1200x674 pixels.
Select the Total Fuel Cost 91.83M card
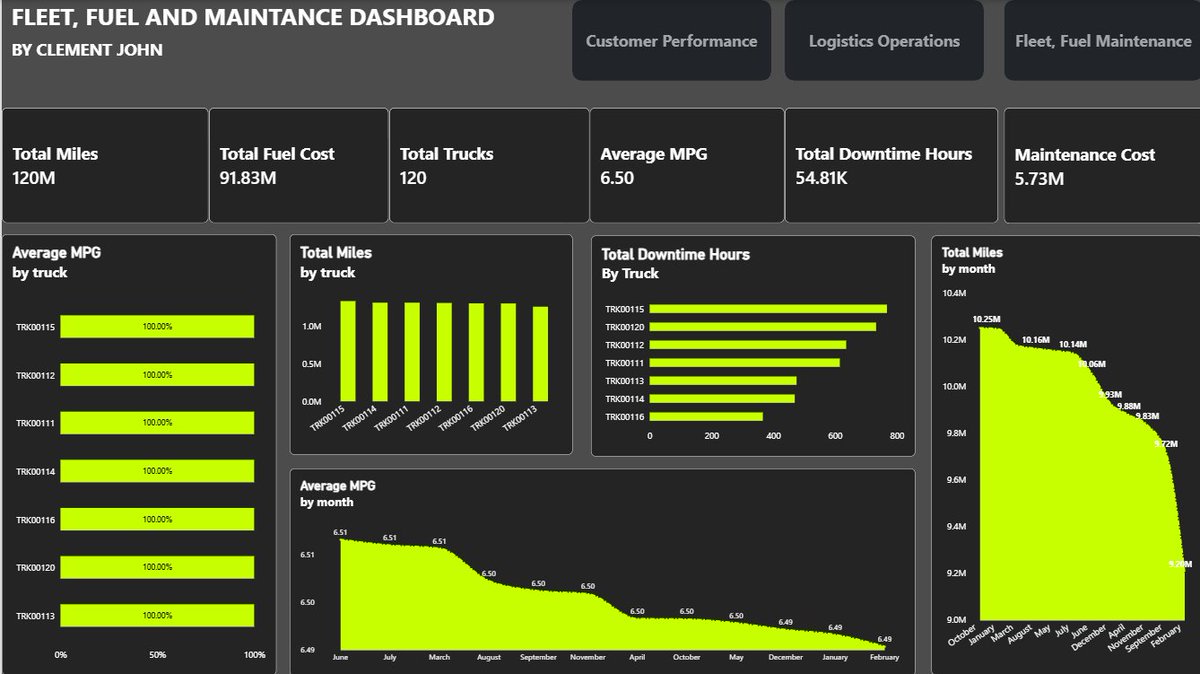(x=298, y=166)
